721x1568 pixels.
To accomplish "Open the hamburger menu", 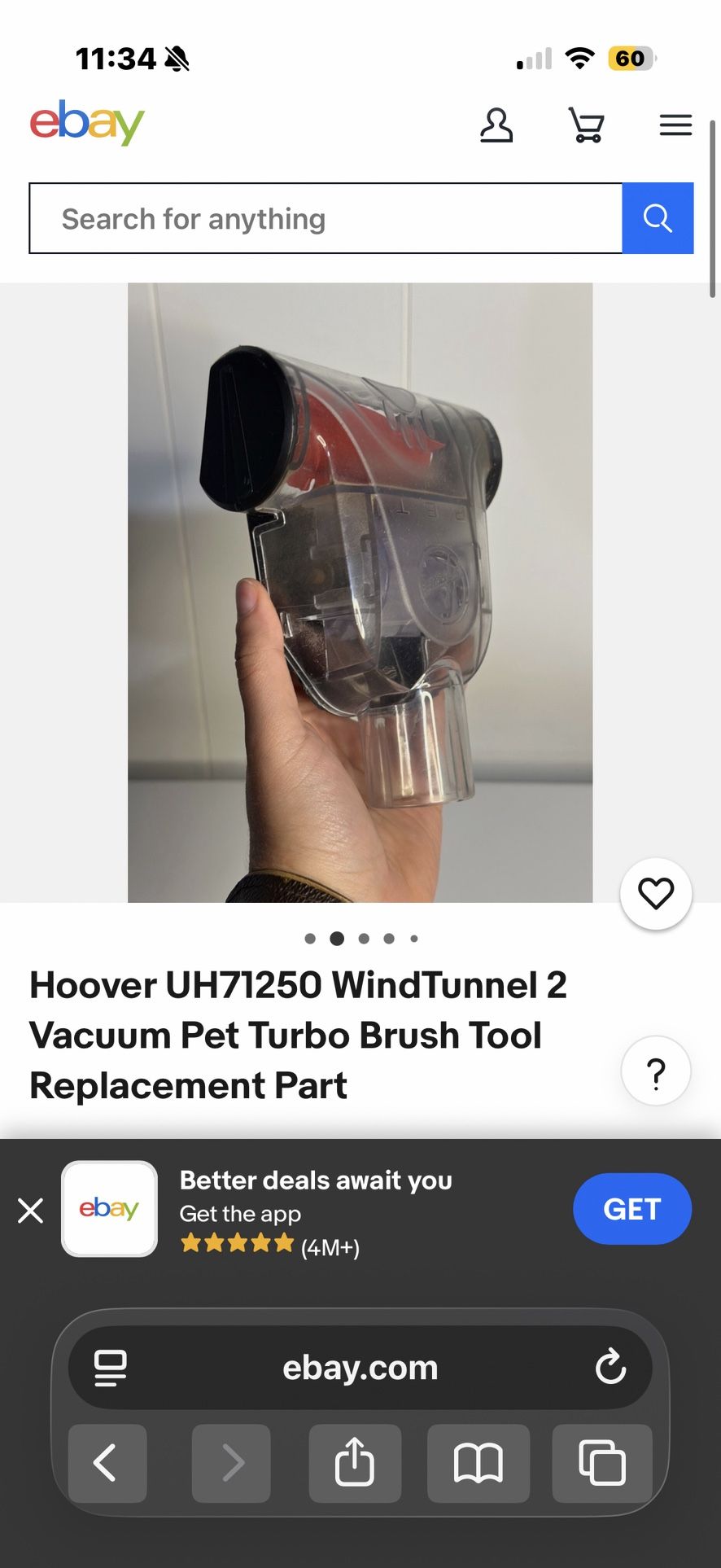I will pyautogui.click(x=675, y=125).
